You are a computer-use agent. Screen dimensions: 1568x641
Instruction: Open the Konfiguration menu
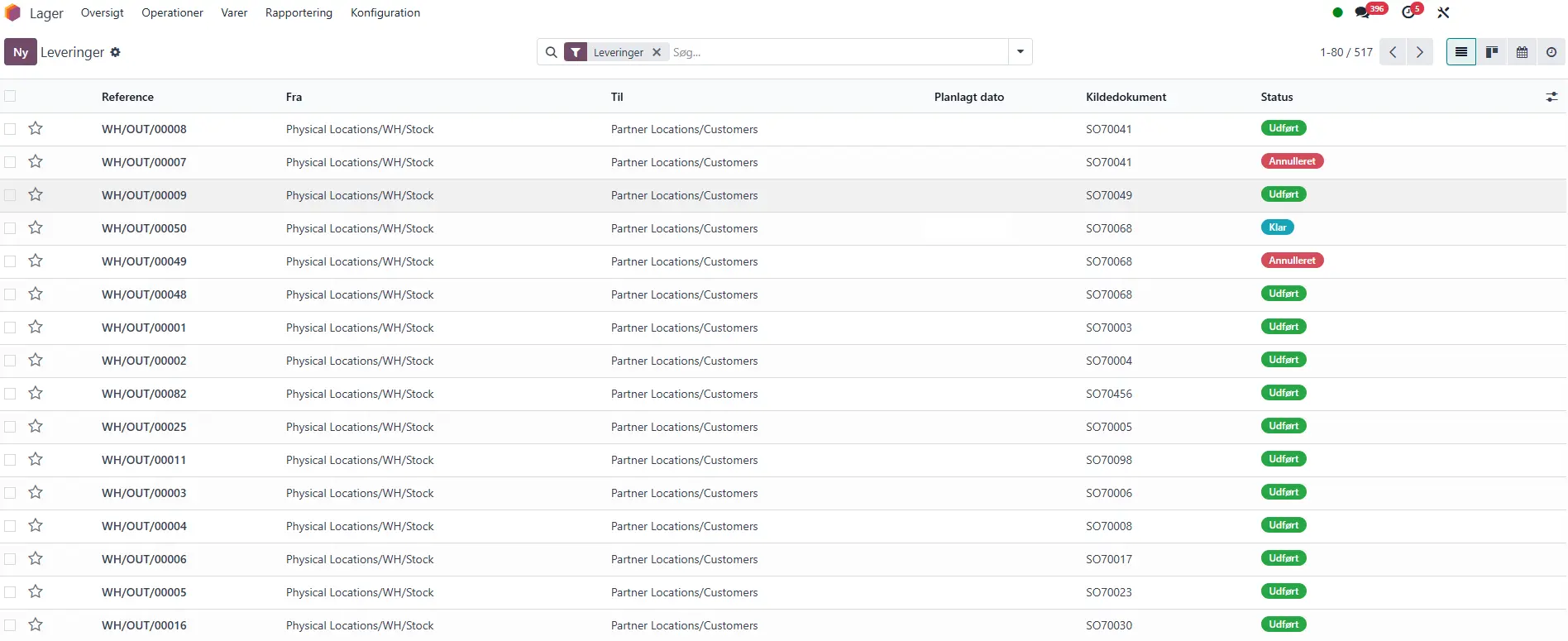tap(385, 12)
